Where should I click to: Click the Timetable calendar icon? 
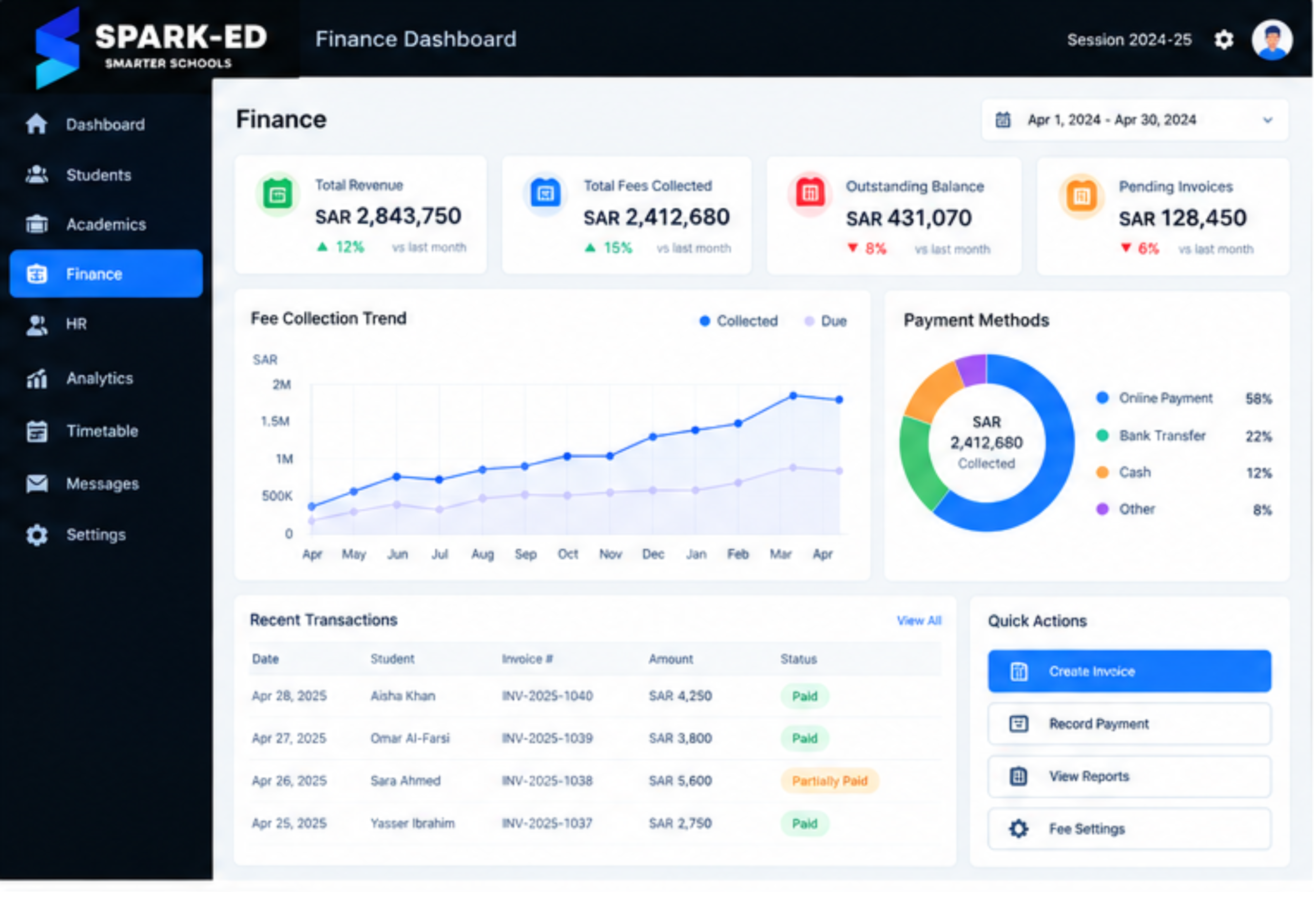(36, 431)
